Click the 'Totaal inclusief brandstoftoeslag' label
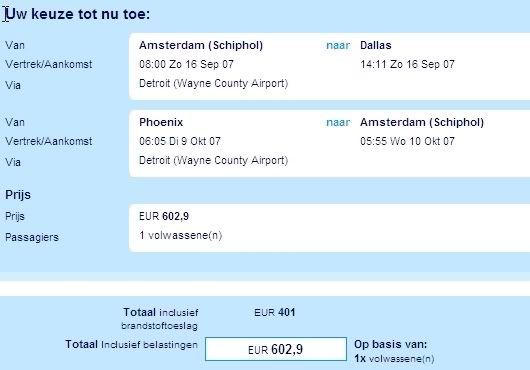Image resolution: width=530 pixels, height=370 pixels. coord(160,319)
